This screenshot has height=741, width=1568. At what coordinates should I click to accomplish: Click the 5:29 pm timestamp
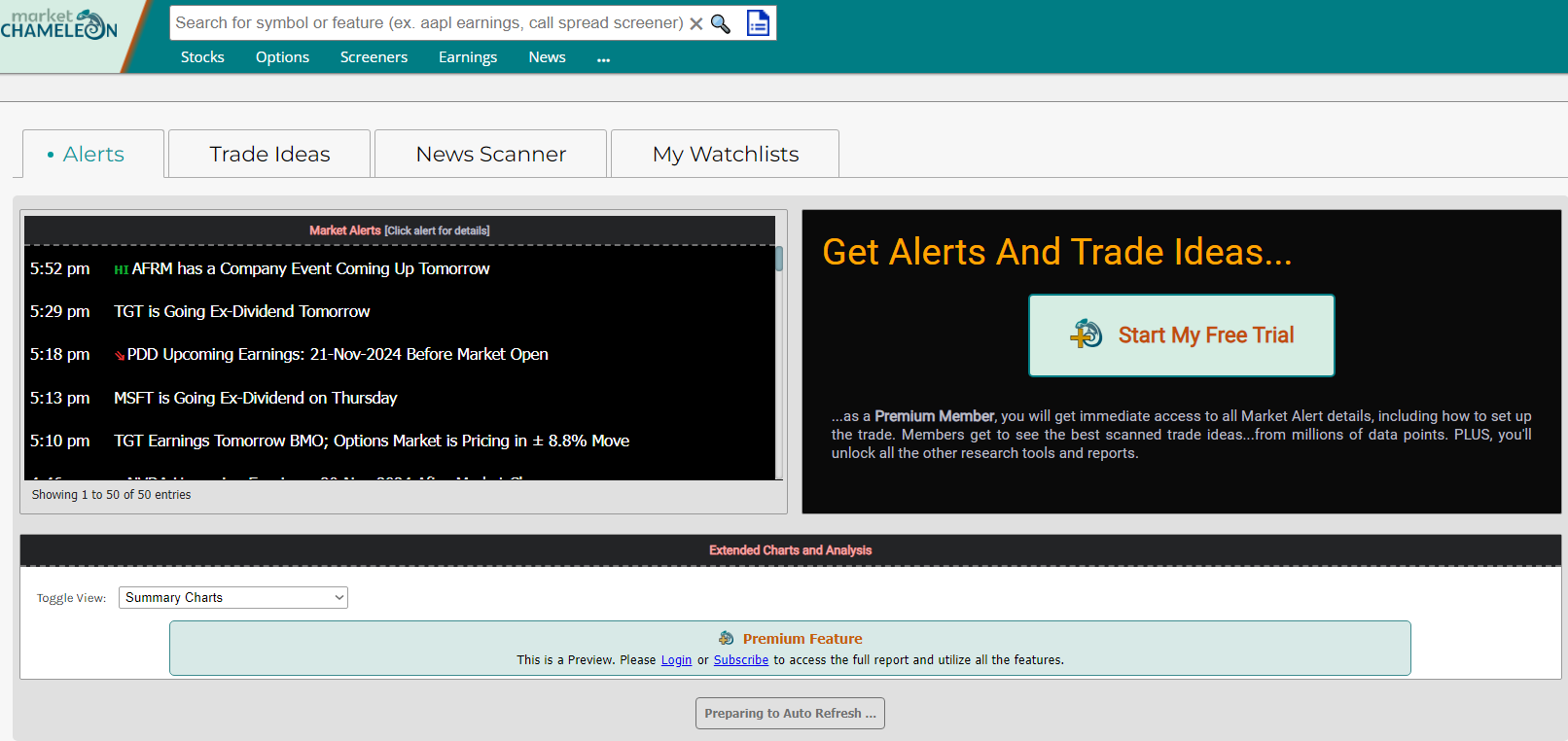click(59, 311)
